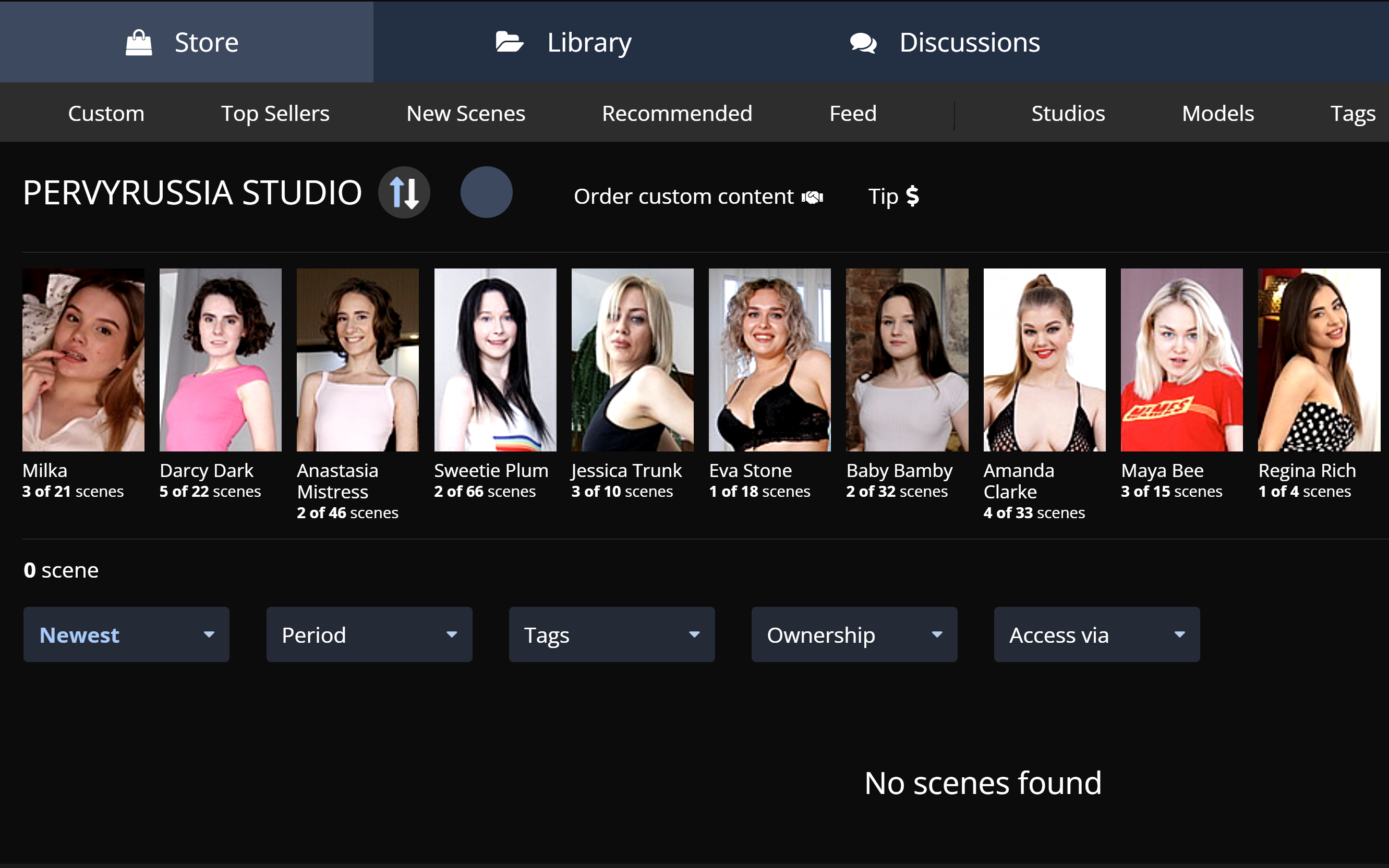Viewport: 1389px width, 868px height.
Task: Open the Access via dropdown arrow
Action: [x=1179, y=634]
